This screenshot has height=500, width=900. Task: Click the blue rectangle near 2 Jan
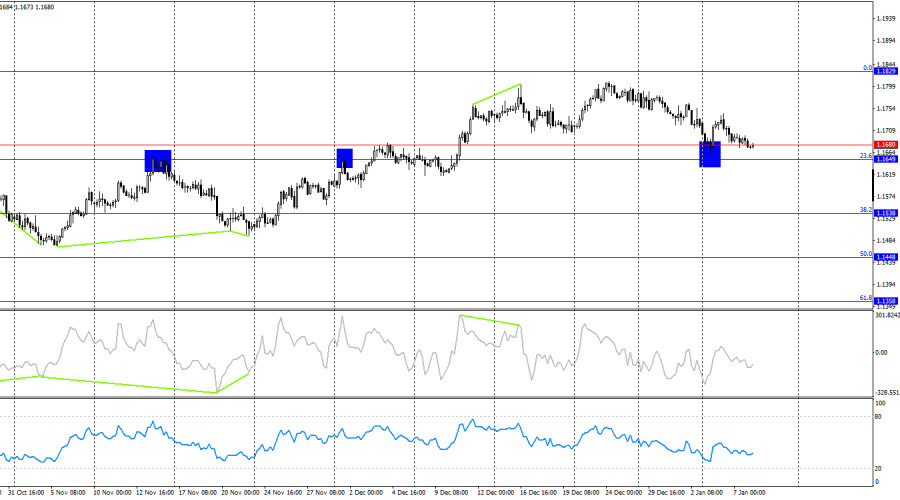(710, 153)
